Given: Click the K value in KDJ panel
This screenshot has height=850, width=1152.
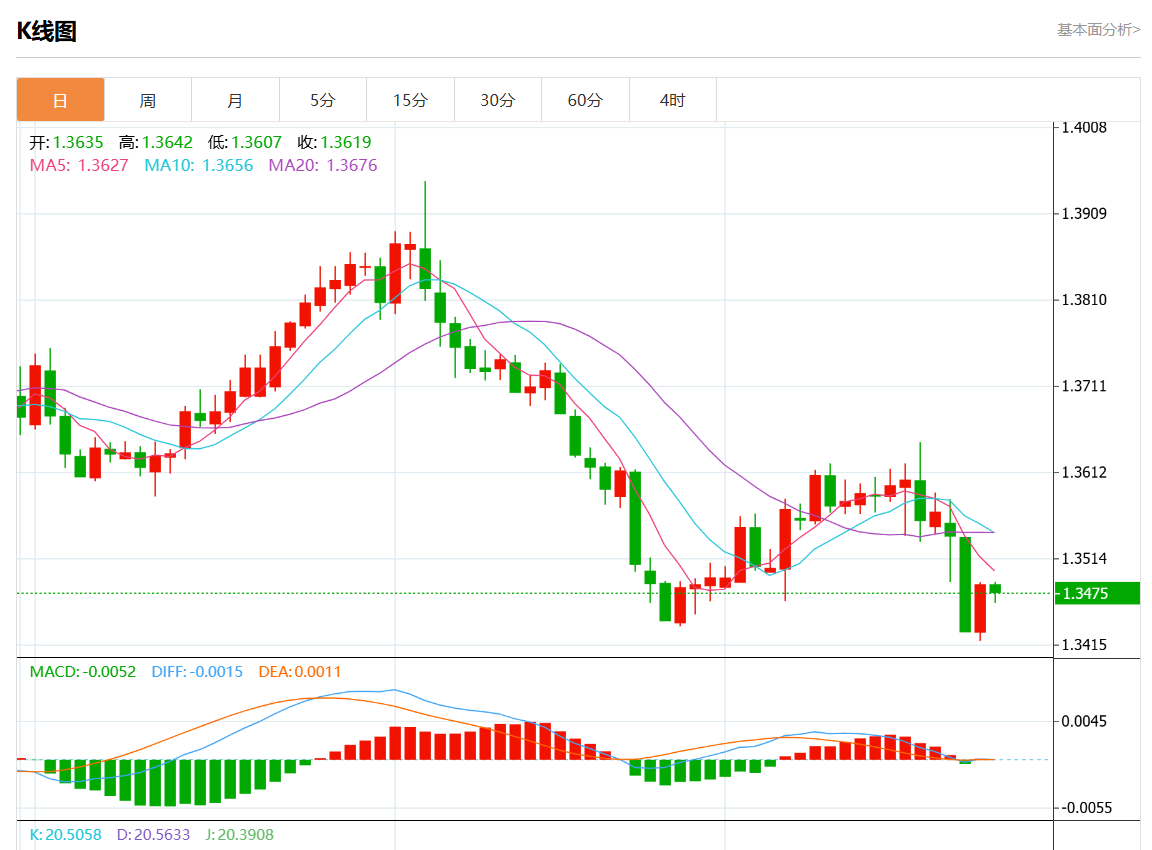Looking at the screenshot, I should [x=65, y=834].
